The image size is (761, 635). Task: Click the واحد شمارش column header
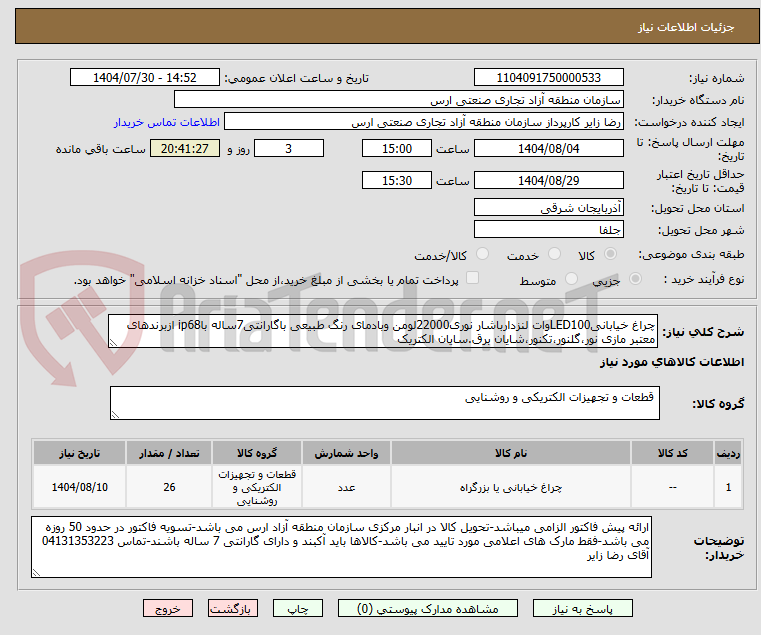click(x=346, y=453)
